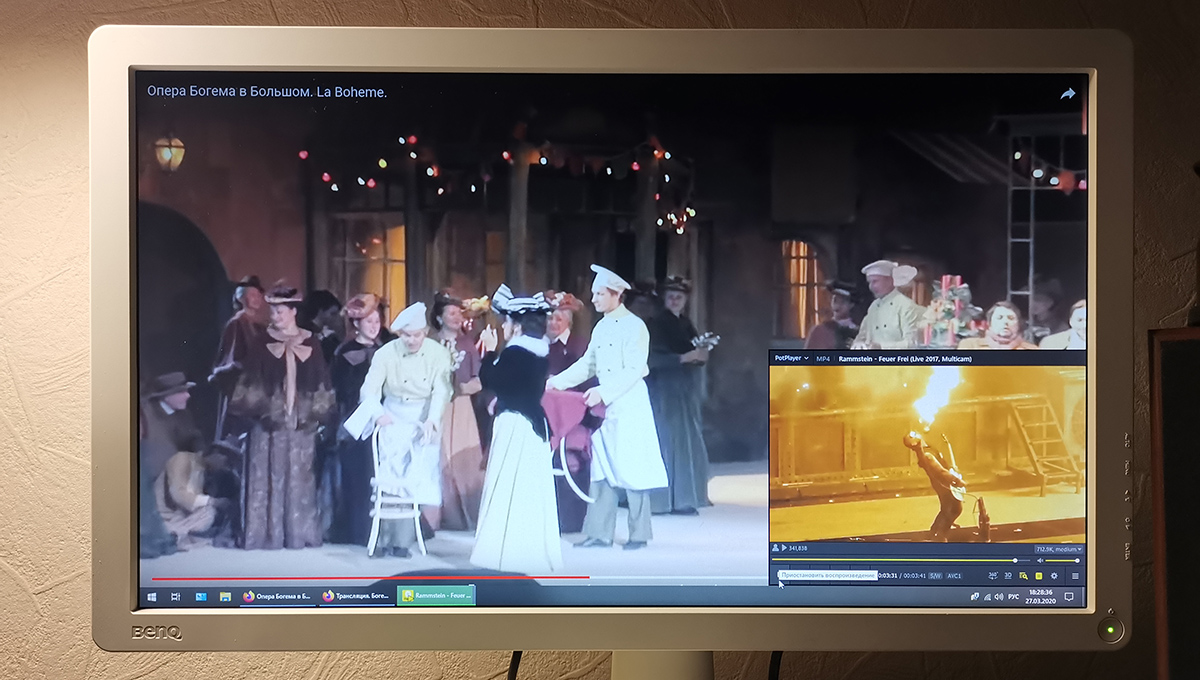Open the File Explorer taskbar icon
Screen dimensions: 1200x680
tap(225, 596)
